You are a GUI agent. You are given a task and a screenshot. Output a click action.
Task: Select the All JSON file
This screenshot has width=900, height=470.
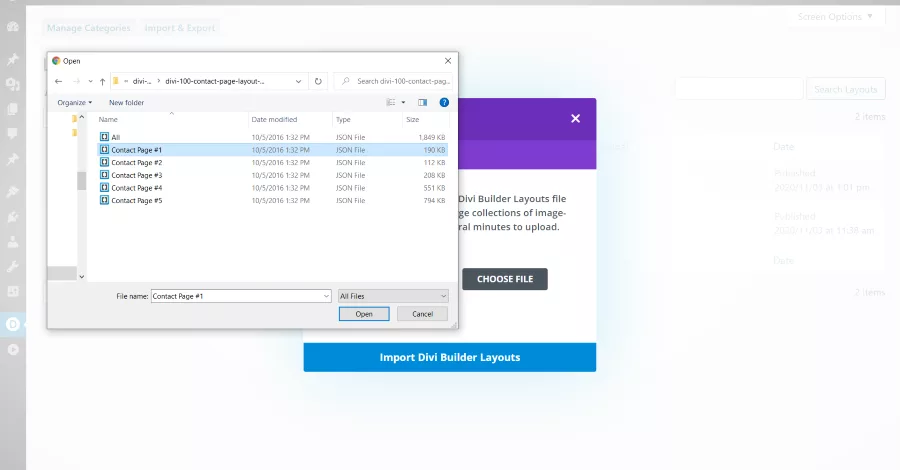click(x=273, y=137)
